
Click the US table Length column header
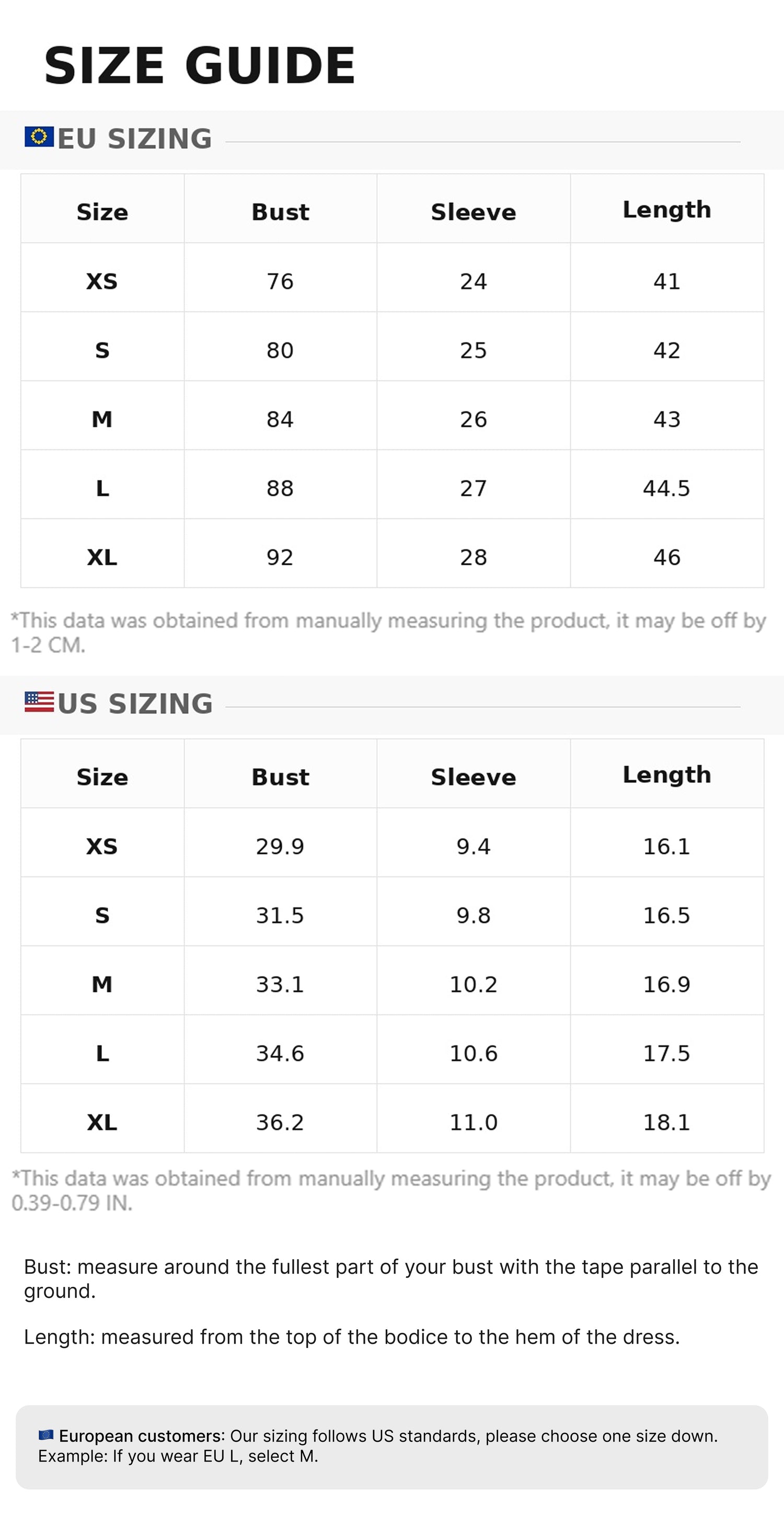[667, 774]
